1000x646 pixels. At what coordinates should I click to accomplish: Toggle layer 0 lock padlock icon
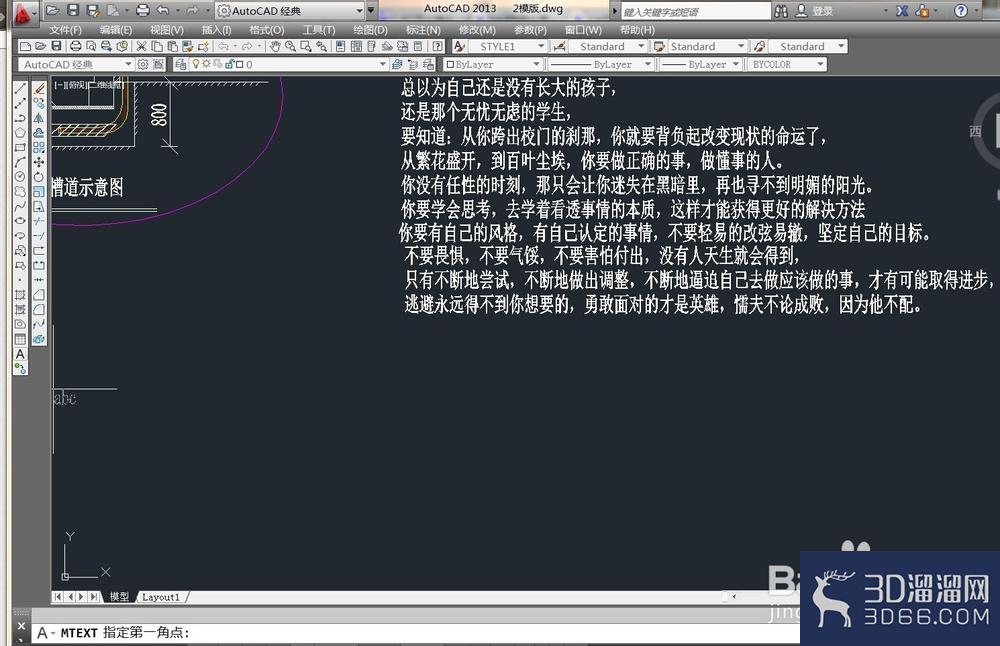(229, 64)
